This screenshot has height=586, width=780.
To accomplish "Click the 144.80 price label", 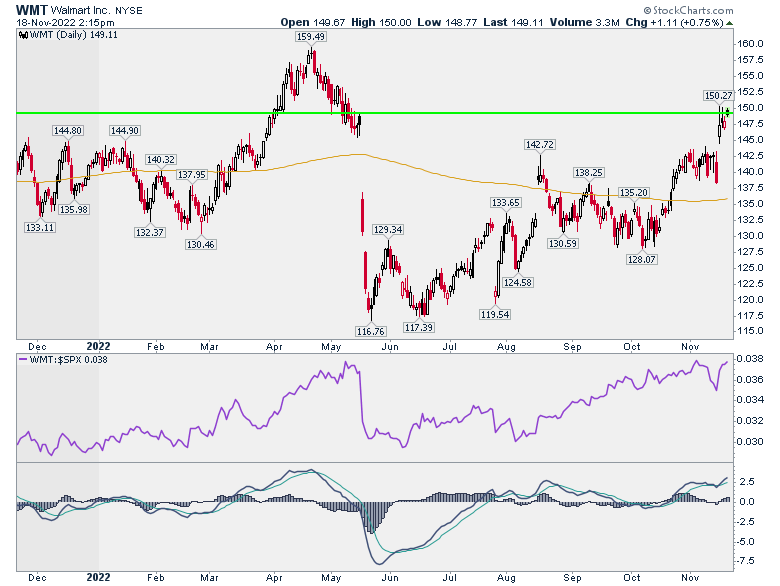I will pyautogui.click(x=68, y=130).
